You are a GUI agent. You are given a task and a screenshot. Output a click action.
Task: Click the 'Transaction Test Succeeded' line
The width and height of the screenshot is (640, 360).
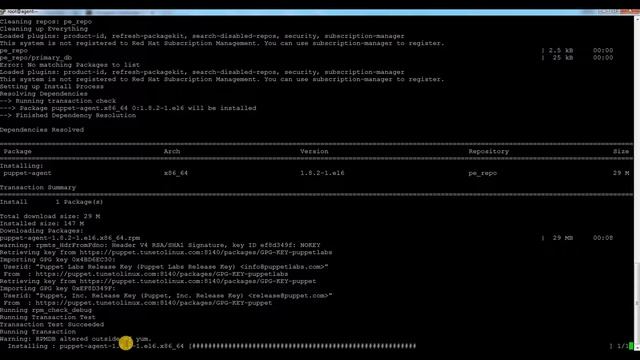pos(52,324)
